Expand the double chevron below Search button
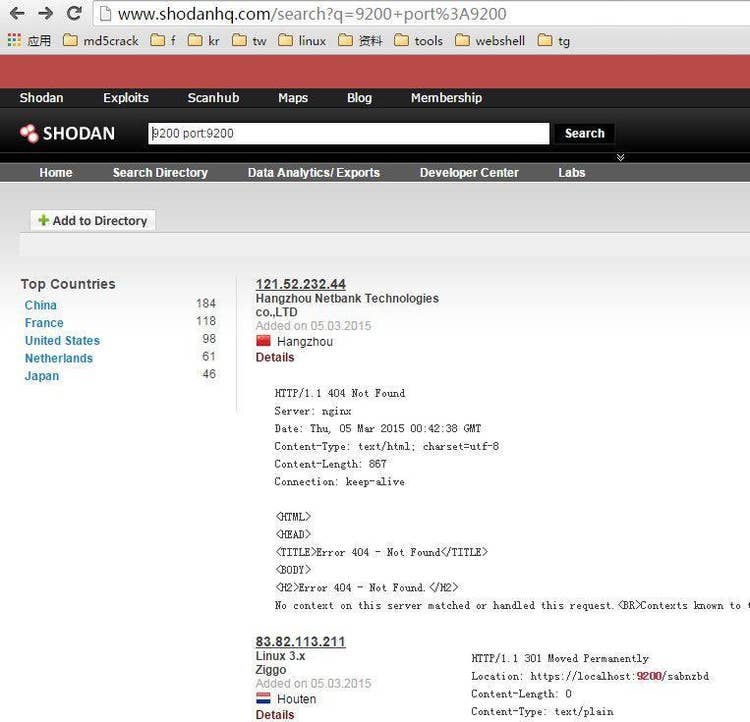This screenshot has height=722, width=750. click(620, 157)
